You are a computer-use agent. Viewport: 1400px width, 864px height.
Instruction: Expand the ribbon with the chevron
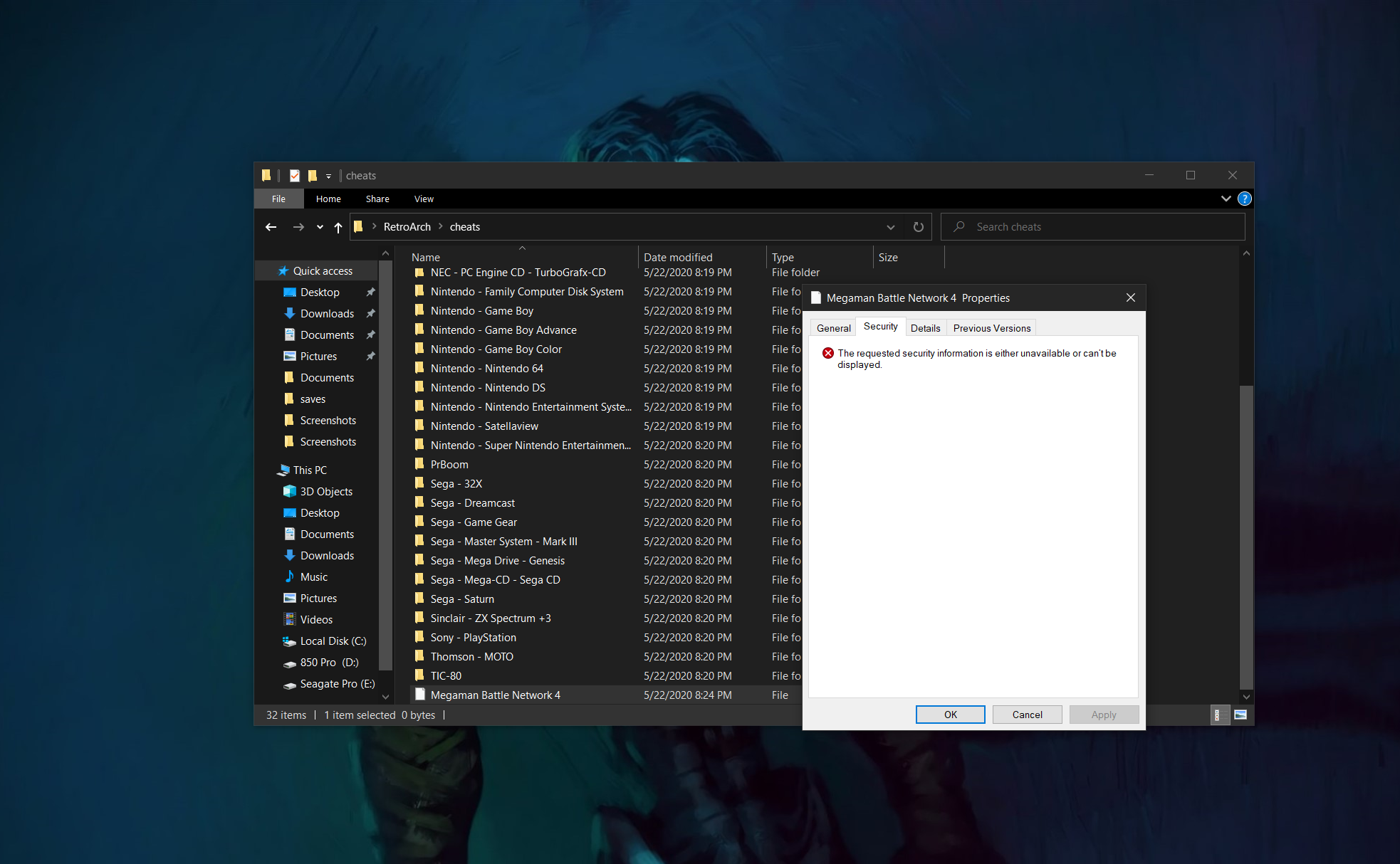1226,199
